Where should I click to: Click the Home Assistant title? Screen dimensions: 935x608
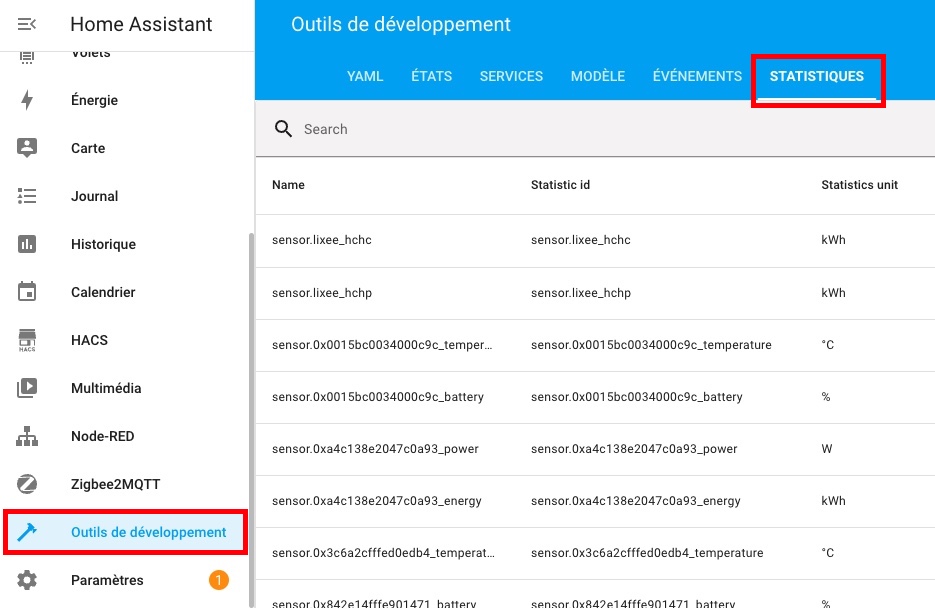click(x=141, y=24)
